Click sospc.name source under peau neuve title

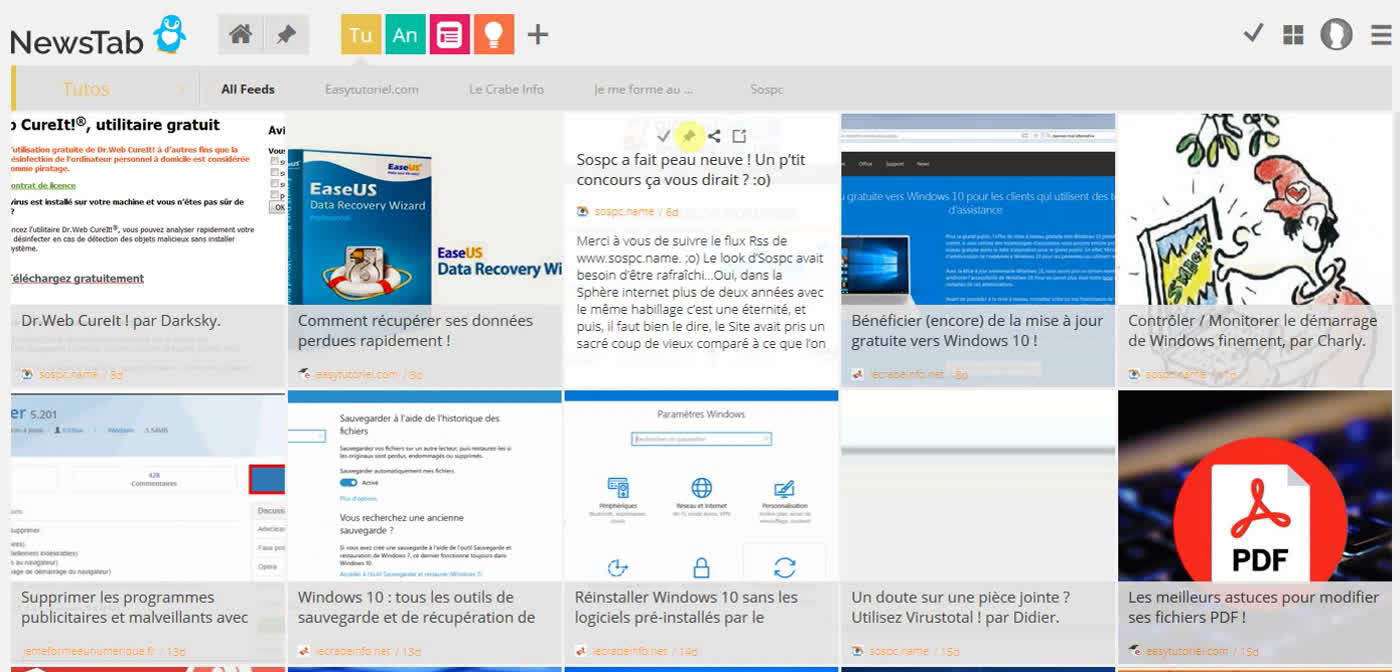624,212
